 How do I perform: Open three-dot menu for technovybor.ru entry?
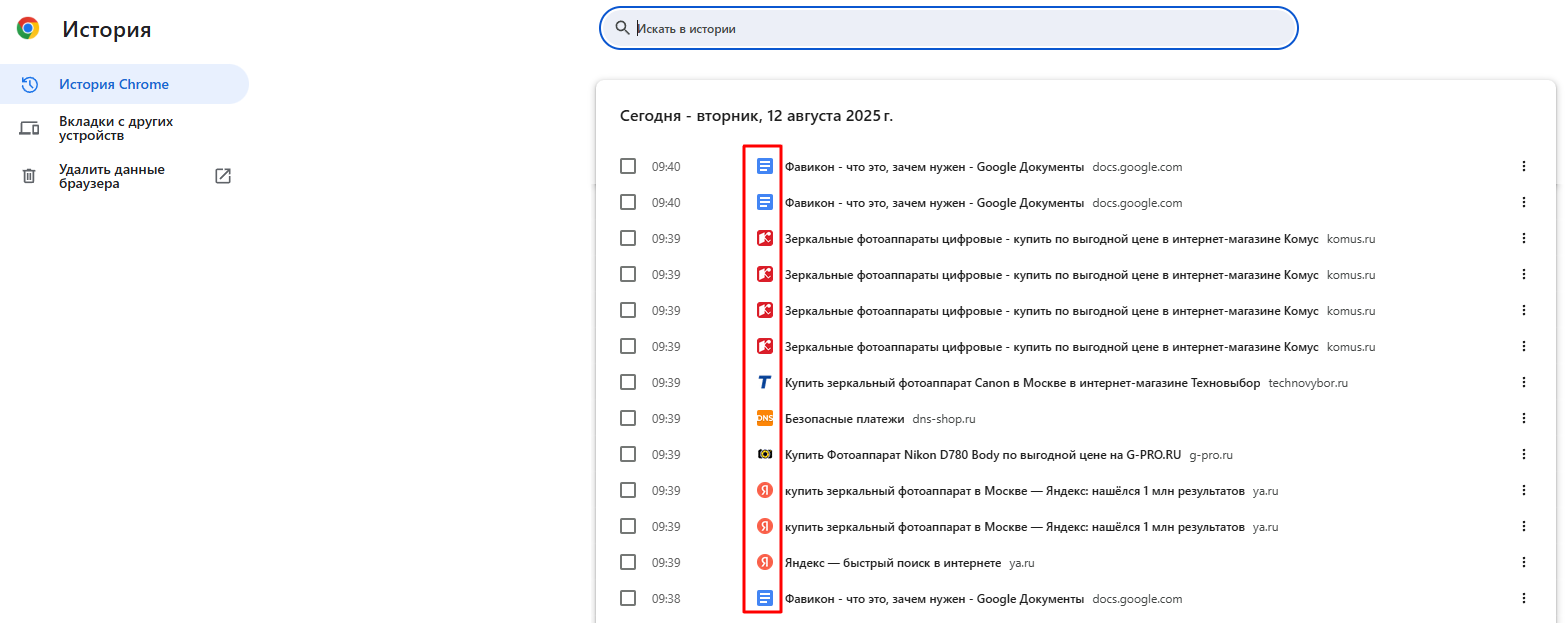coord(1524,382)
